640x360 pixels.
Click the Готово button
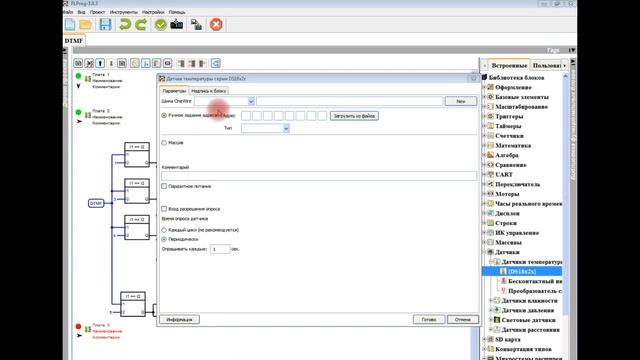pyautogui.click(x=429, y=320)
